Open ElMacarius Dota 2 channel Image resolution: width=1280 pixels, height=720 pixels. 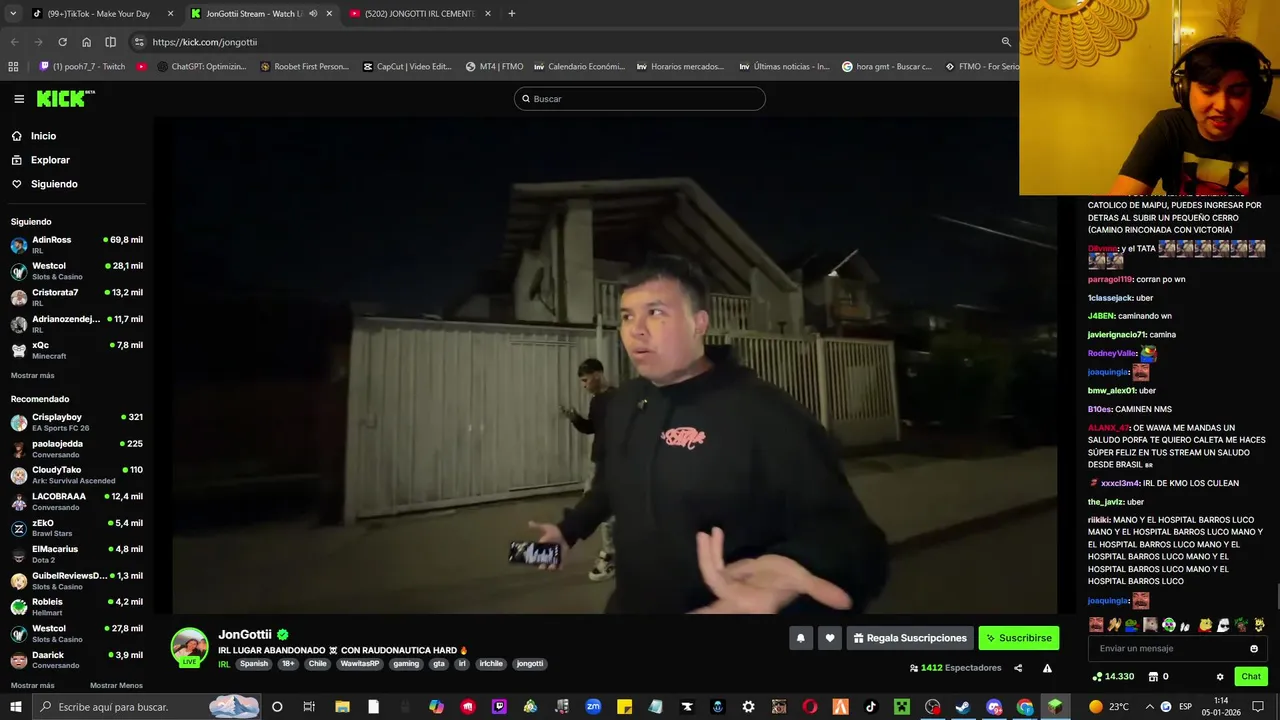(76, 554)
